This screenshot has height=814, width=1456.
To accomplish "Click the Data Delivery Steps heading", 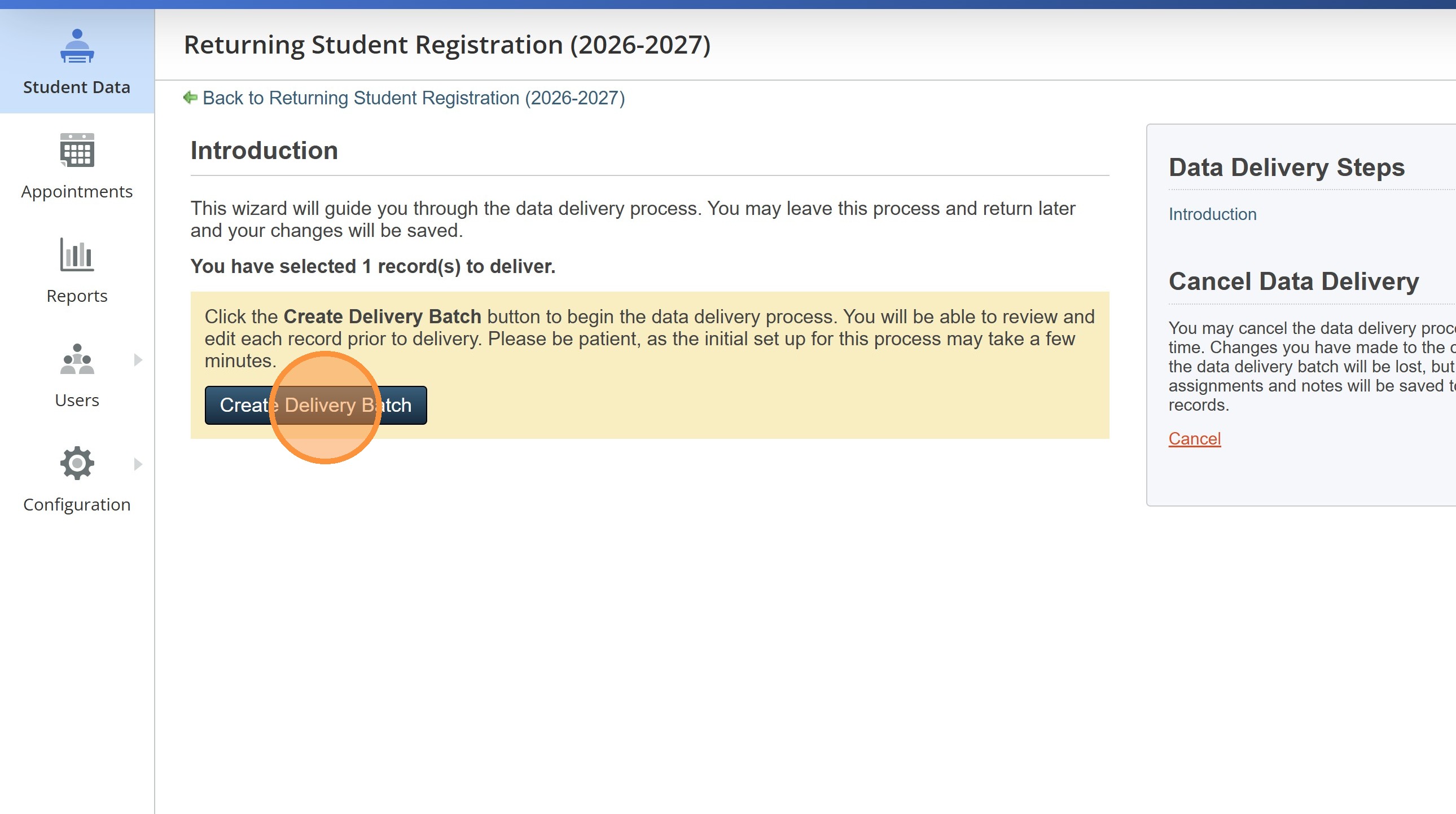I will click(x=1287, y=168).
